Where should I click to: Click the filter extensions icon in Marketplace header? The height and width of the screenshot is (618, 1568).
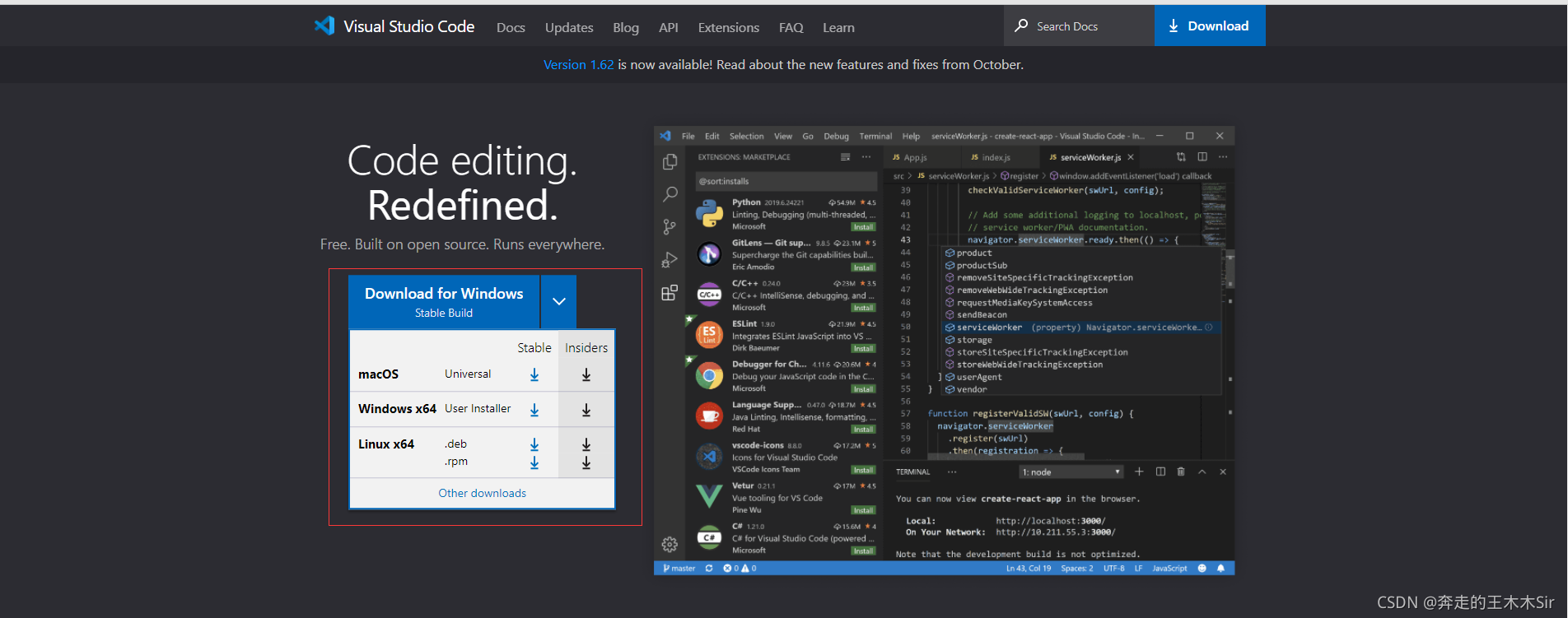point(845,156)
